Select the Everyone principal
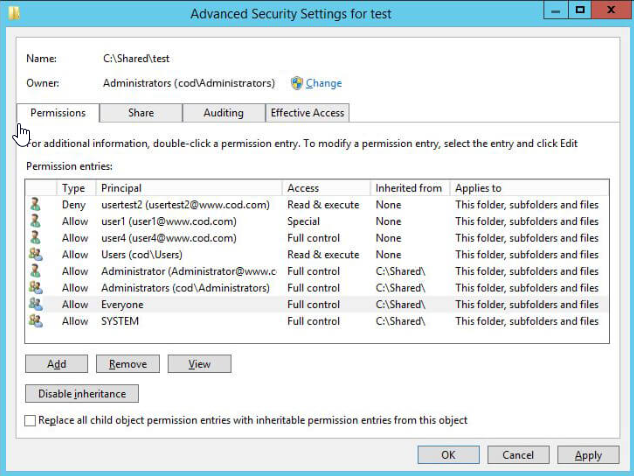 pyautogui.click(x=122, y=305)
